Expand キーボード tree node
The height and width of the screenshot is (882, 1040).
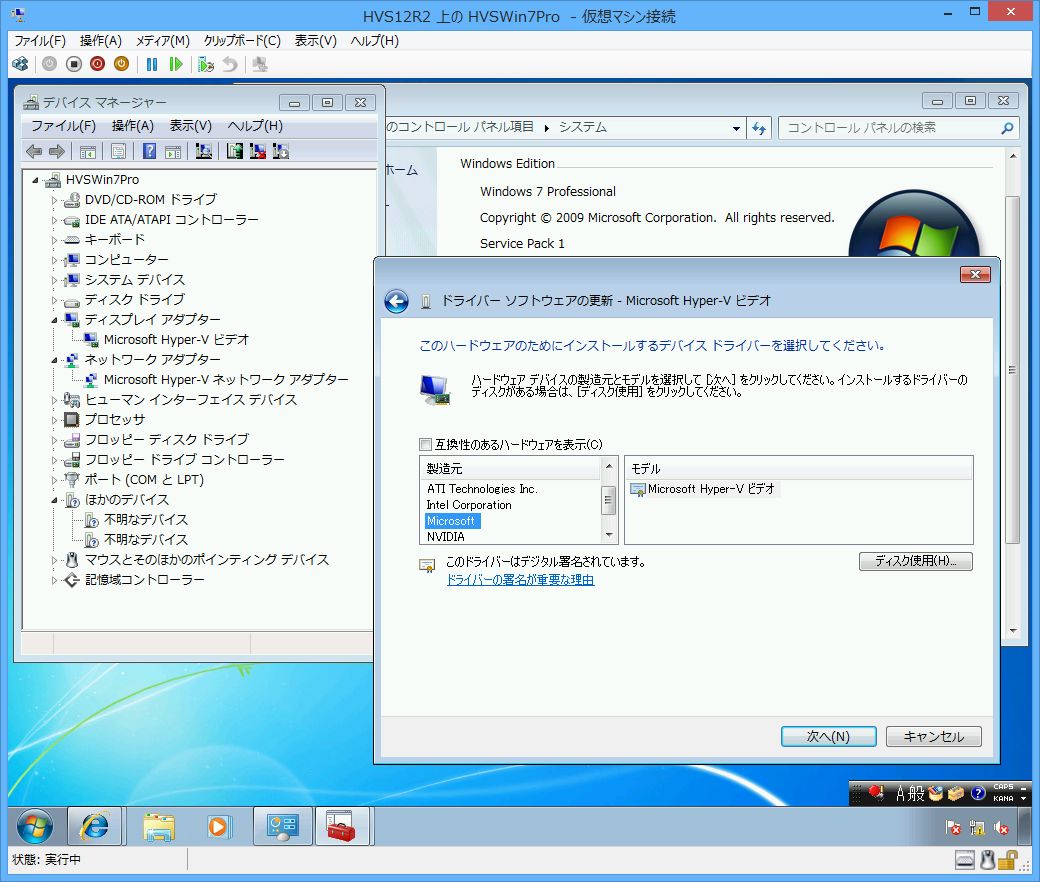pos(54,240)
